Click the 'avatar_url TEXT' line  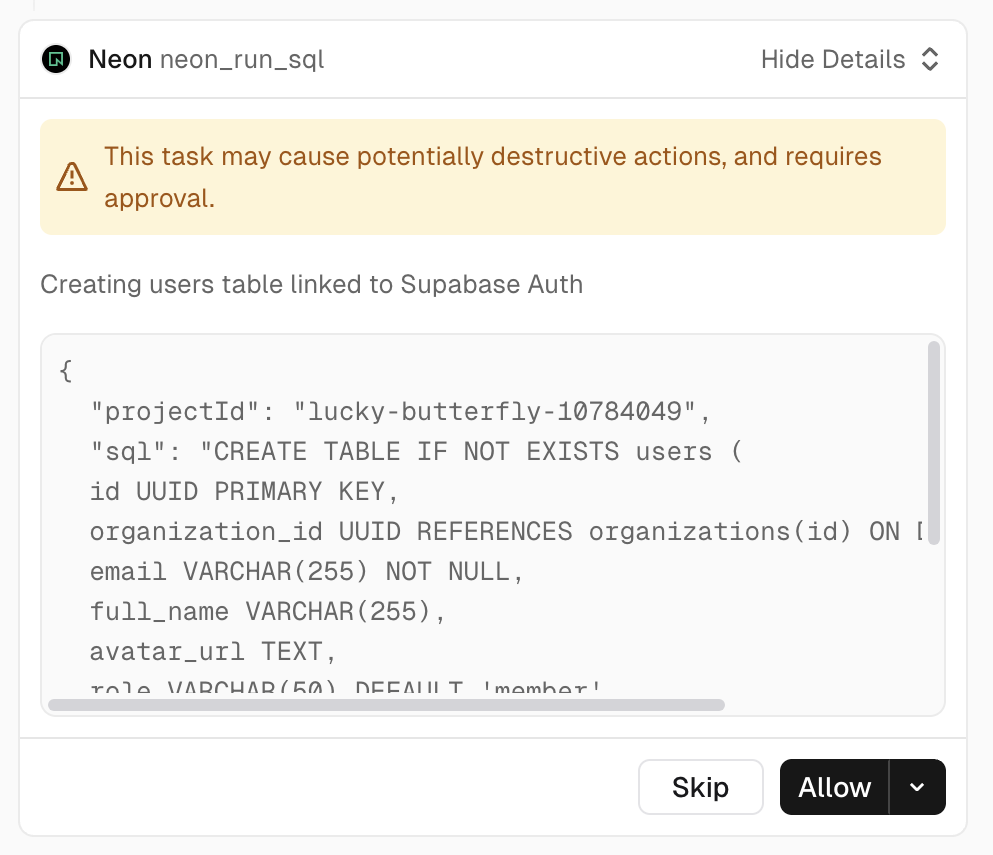[x=213, y=651]
